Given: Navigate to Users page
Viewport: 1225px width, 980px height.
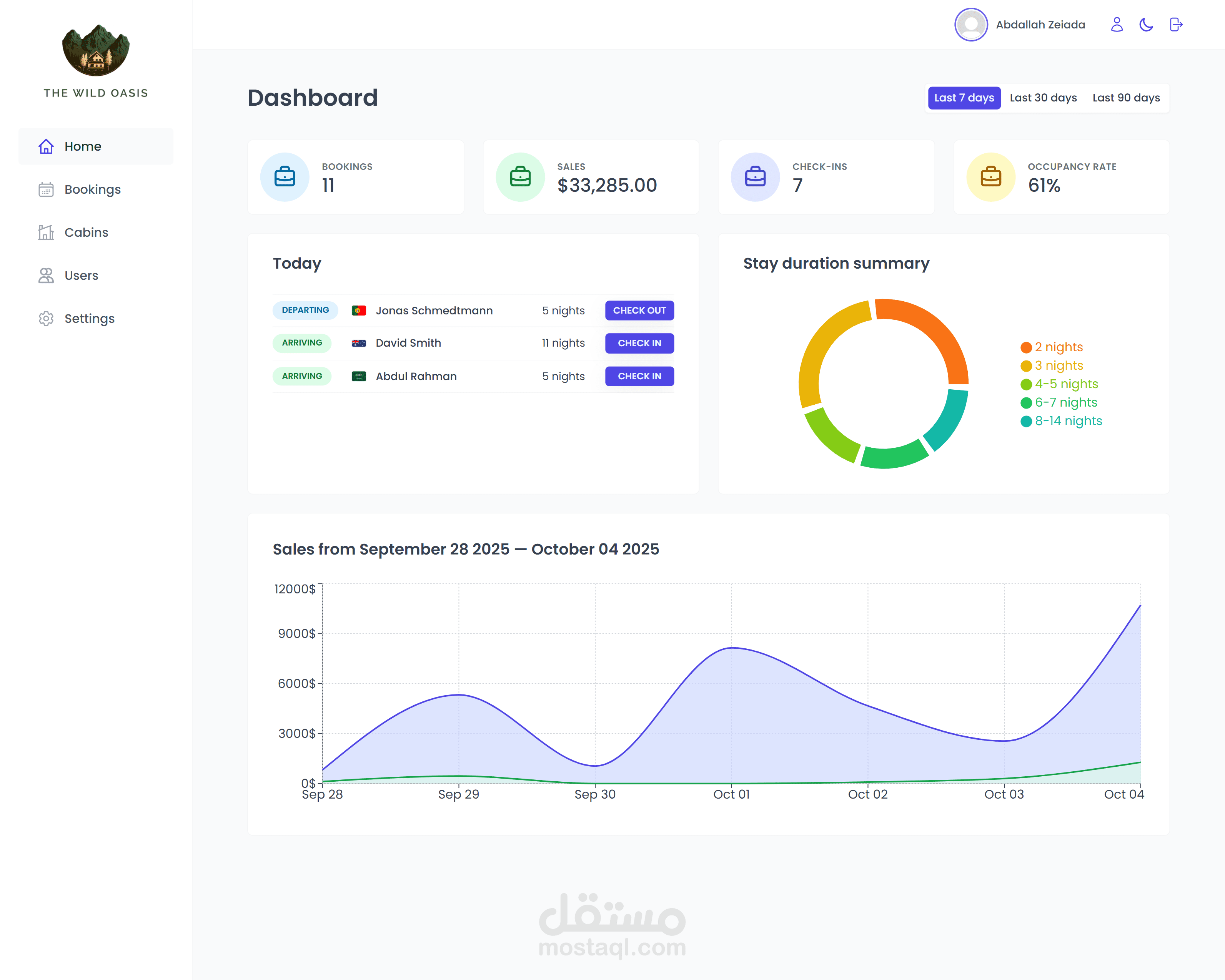Looking at the screenshot, I should pos(81,276).
